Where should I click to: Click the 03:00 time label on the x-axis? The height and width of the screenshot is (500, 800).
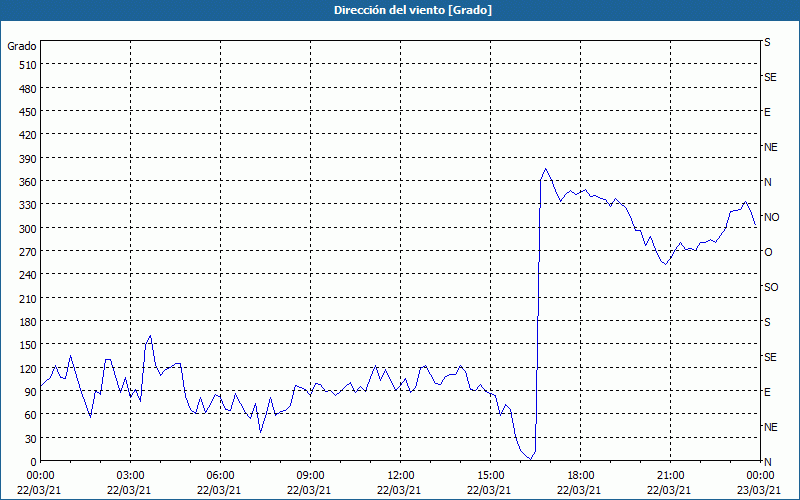(x=130, y=476)
